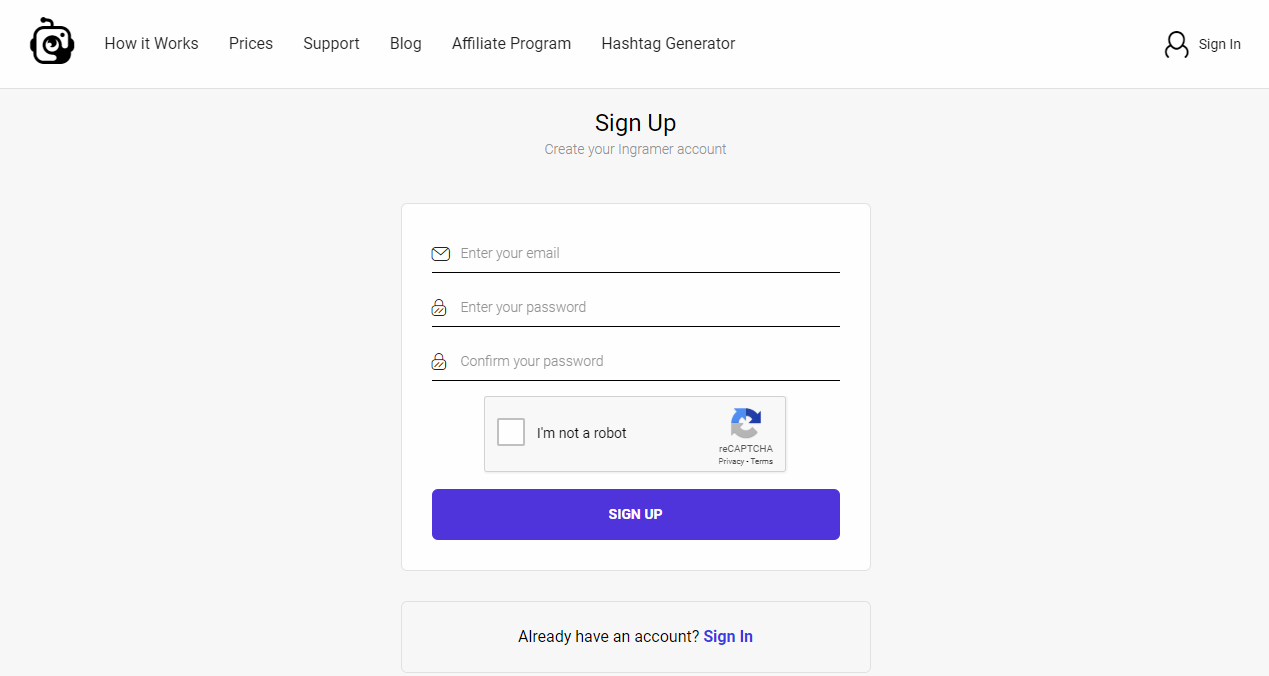
Task: Click the lock icon beside password field
Action: [x=439, y=308]
